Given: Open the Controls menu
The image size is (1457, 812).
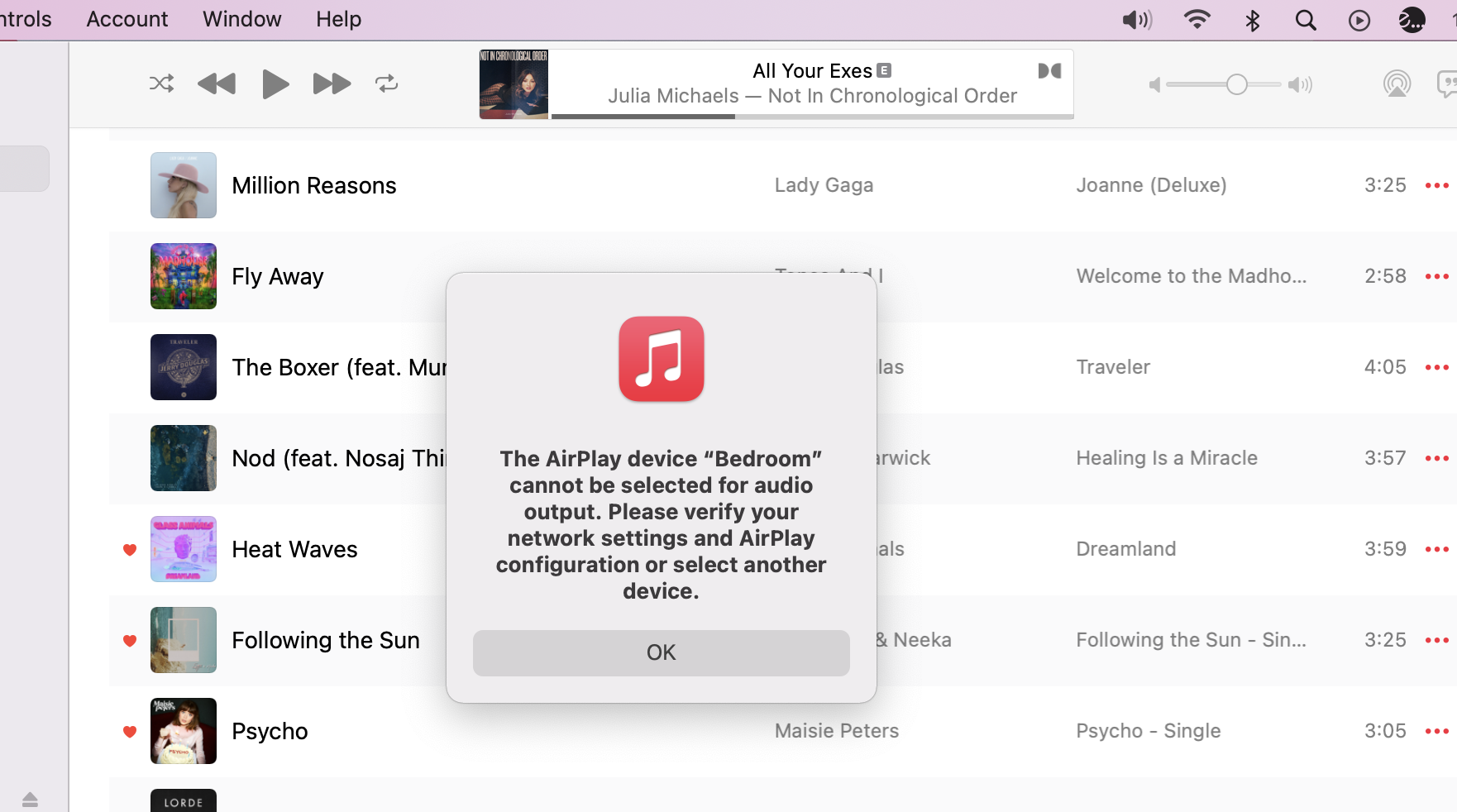Looking at the screenshot, I should click(25, 19).
